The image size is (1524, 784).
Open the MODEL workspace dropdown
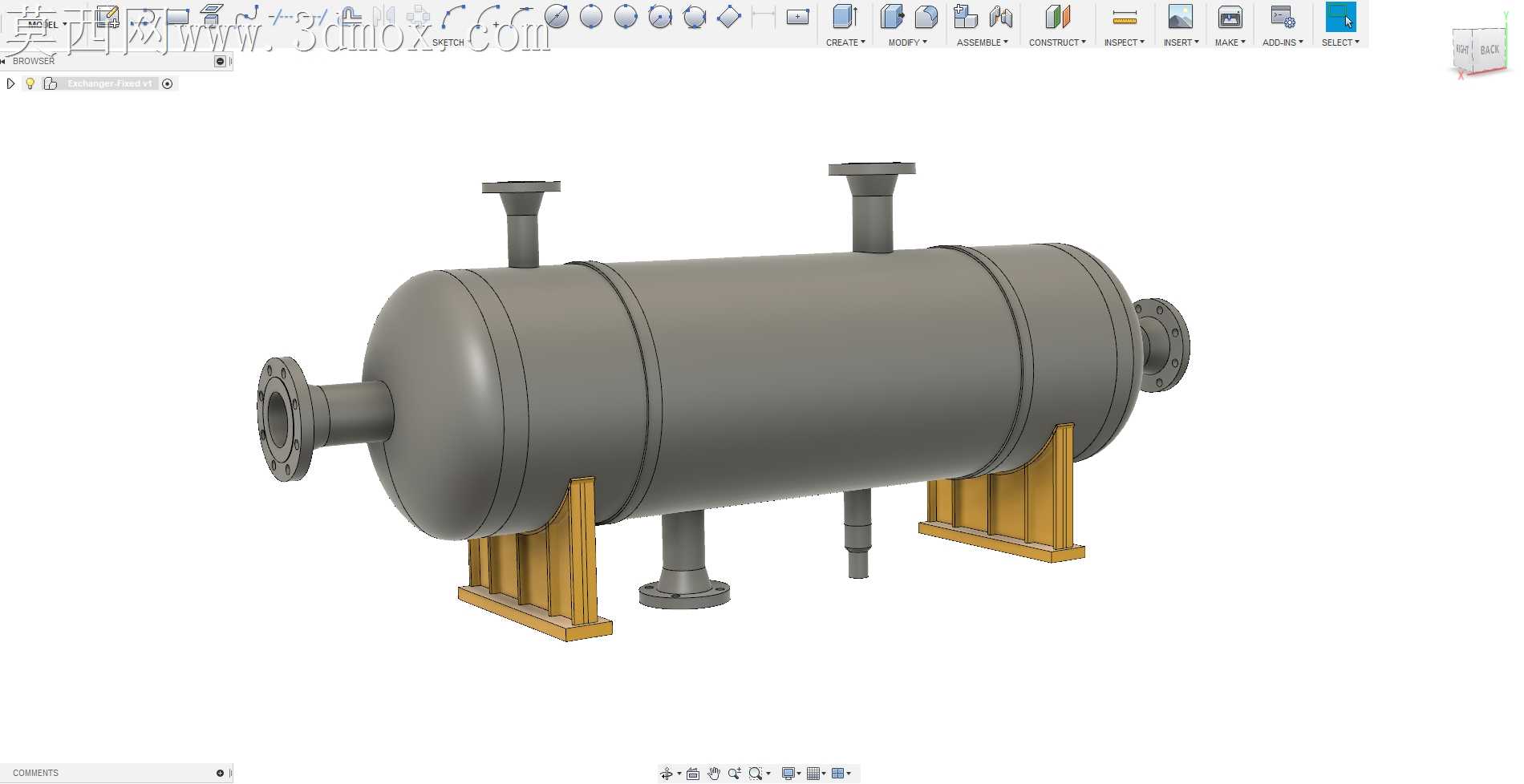tap(47, 24)
